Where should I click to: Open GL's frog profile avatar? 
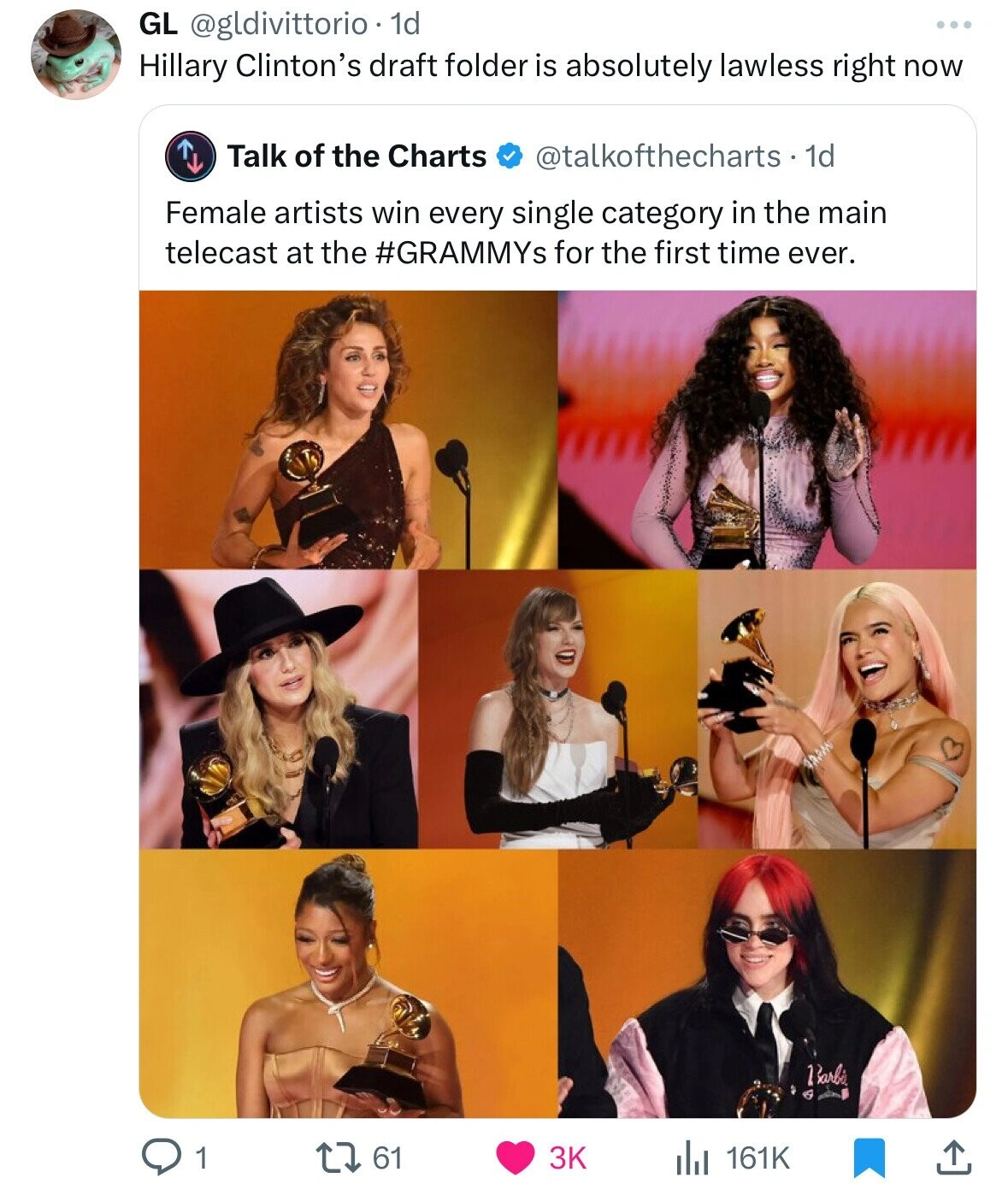(75, 55)
